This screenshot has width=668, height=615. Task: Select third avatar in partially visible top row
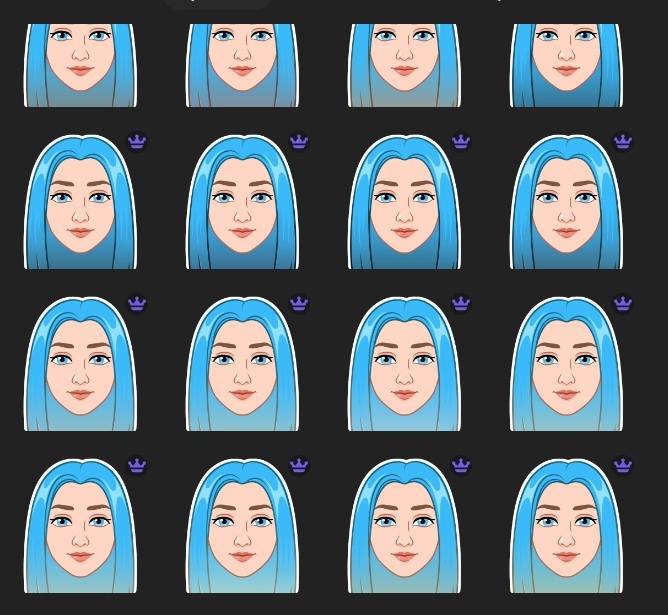404,65
